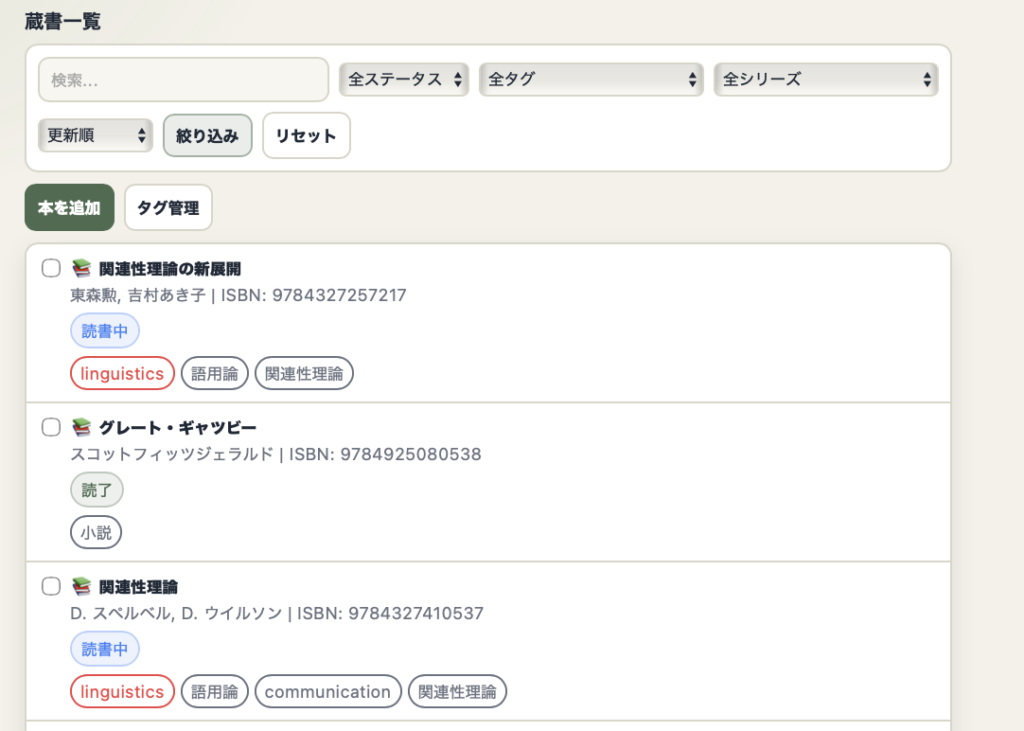Click 本を追加 to add a book
This screenshot has height=731, width=1024.
(70, 208)
